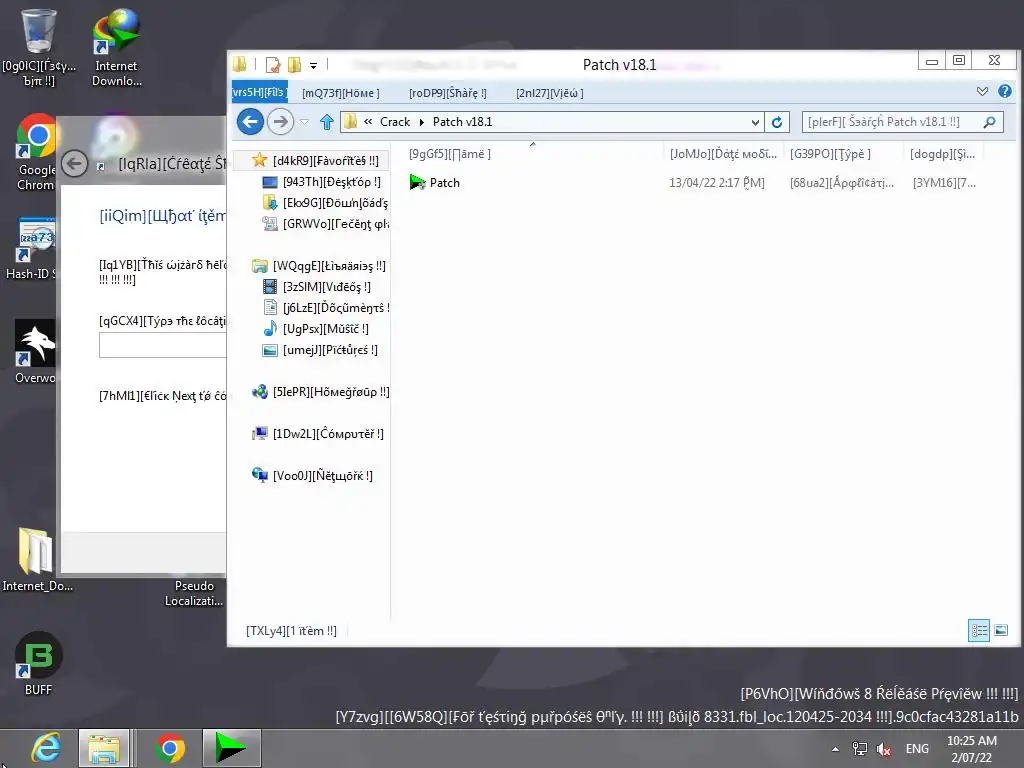Click the Forward arrow in Explorer window
The height and width of the screenshot is (768, 1024).
280,121
